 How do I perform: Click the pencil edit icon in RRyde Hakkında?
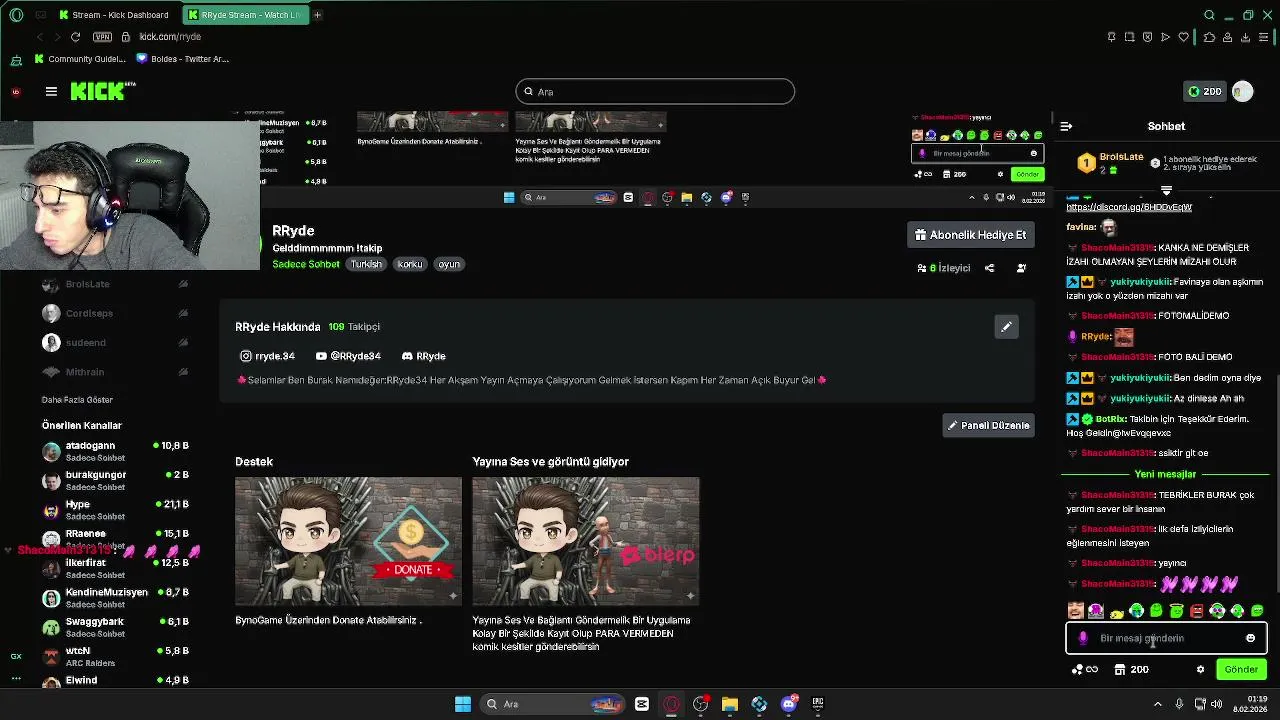tap(1006, 327)
